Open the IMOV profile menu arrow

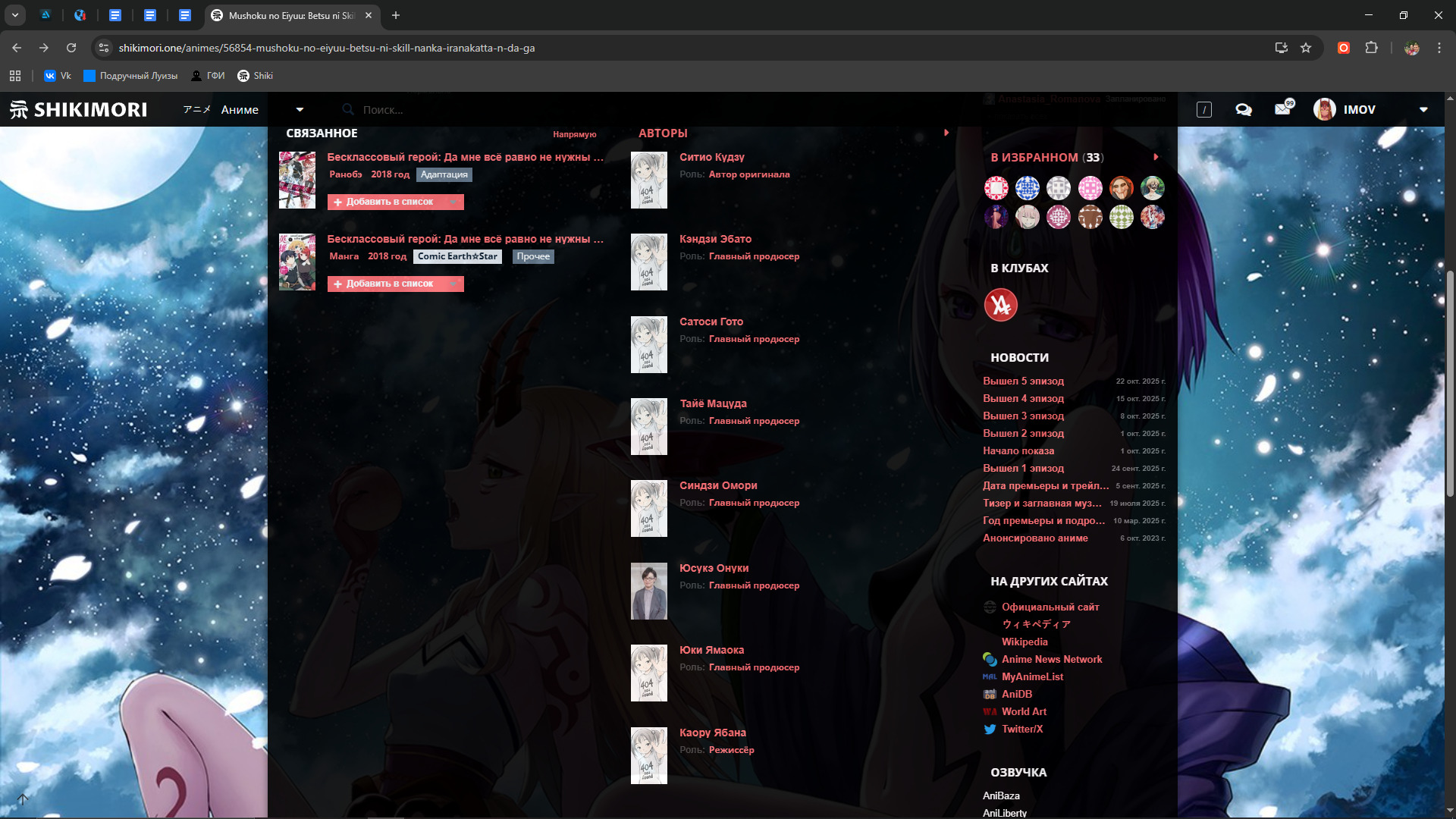tap(1423, 110)
